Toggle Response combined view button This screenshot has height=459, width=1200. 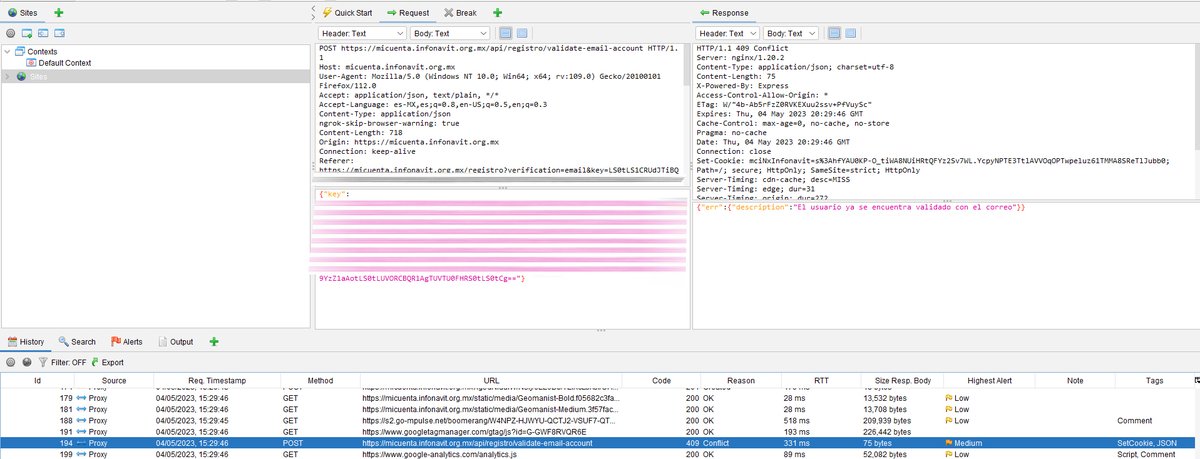[853, 33]
